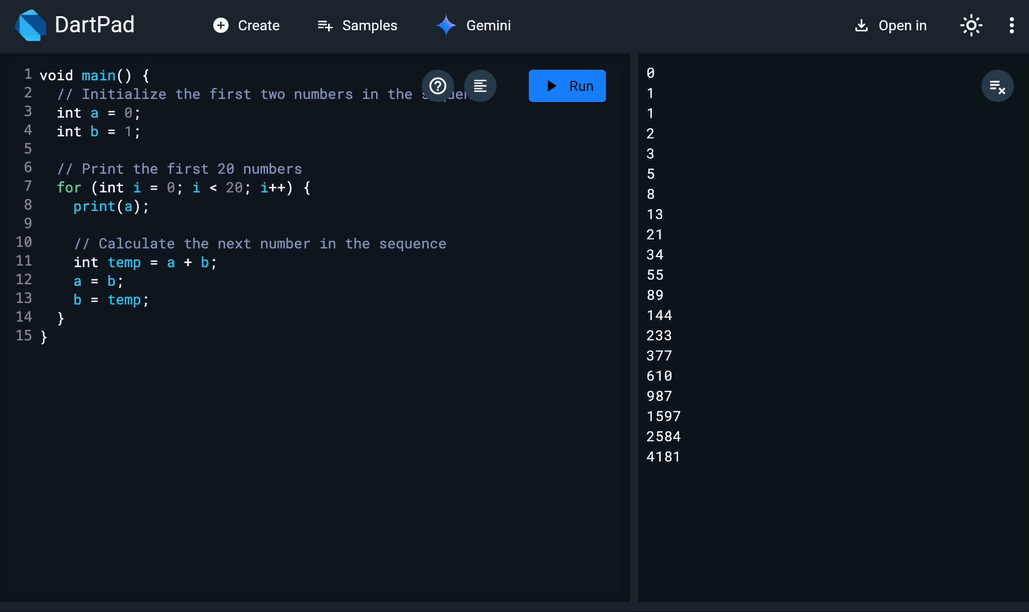Click the plus icon beside Create

coord(219,25)
